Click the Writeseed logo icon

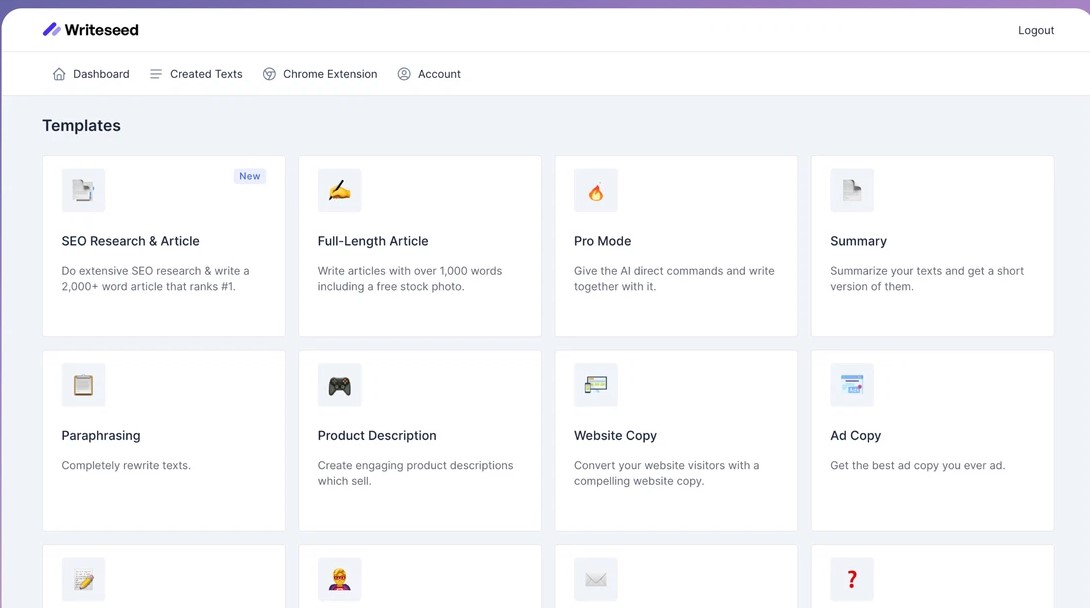(x=51, y=29)
